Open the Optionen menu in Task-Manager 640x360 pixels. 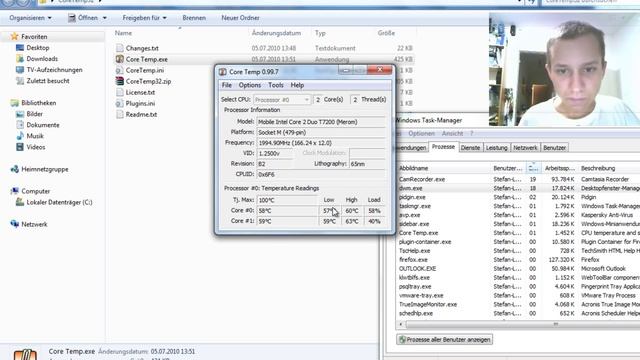(x=421, y=133)
